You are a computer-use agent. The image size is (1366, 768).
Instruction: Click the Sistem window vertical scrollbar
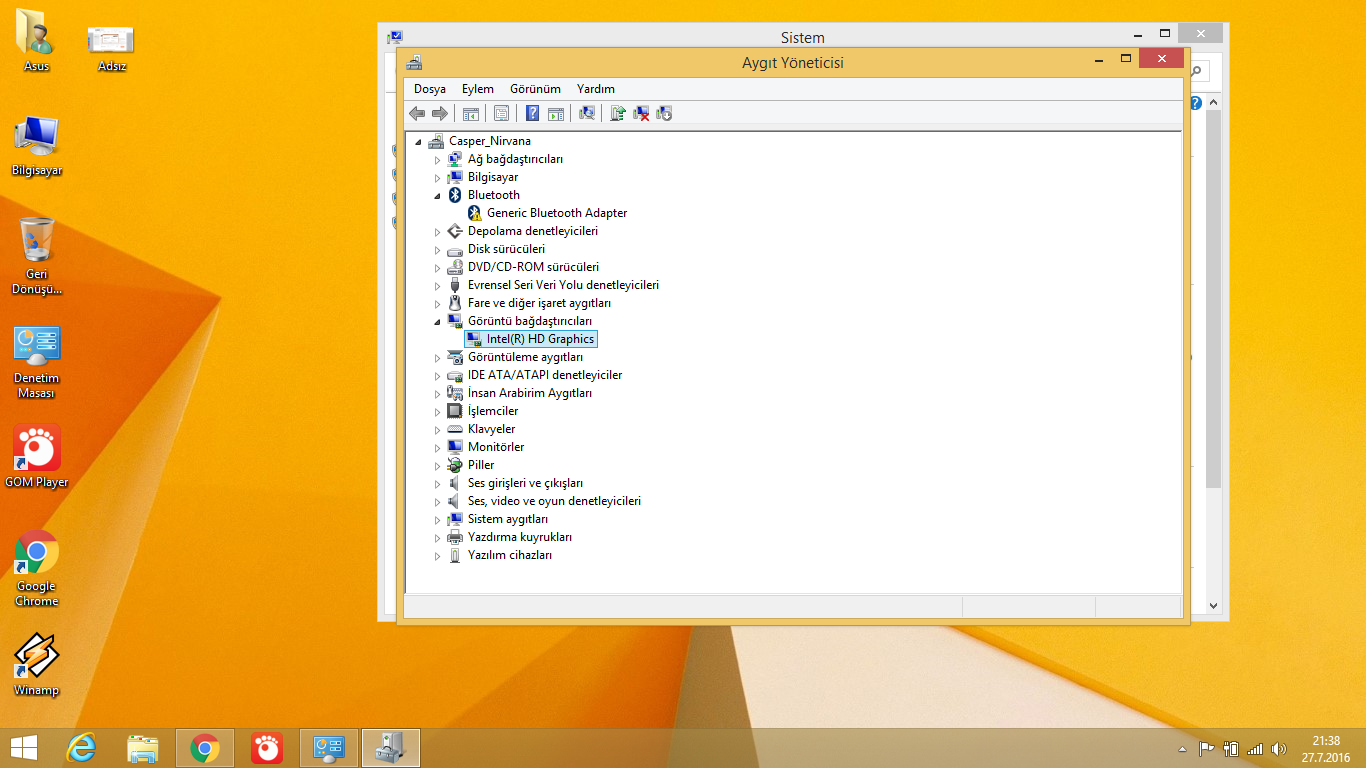[1214, 300]
